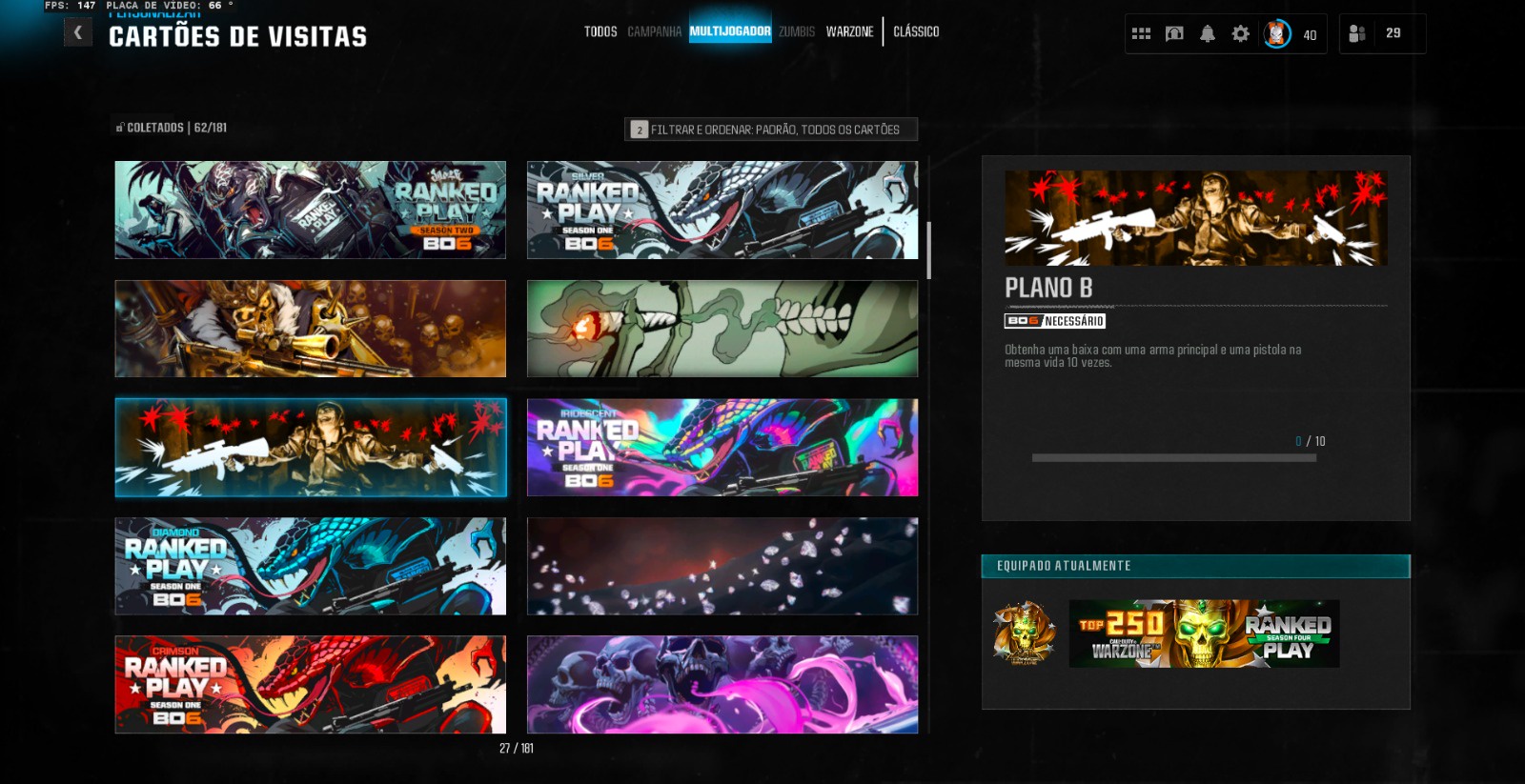The image size is (1525, 784).
Task: Open the grid menu icon
Action: [1141, 34]
